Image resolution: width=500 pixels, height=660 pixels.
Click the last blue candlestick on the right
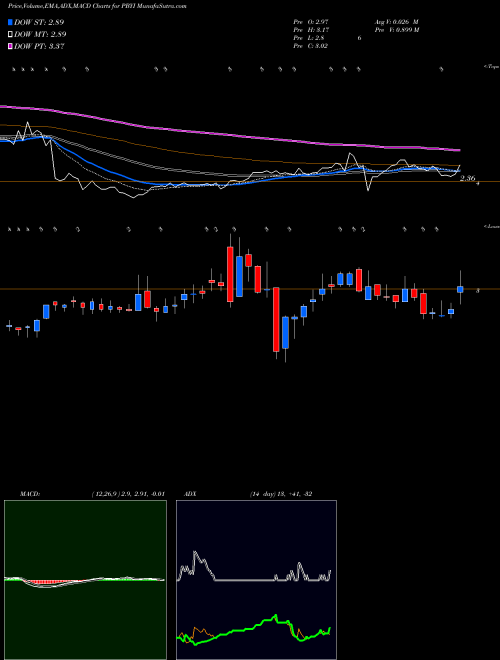pyautogui.click(x=460, y=289)
